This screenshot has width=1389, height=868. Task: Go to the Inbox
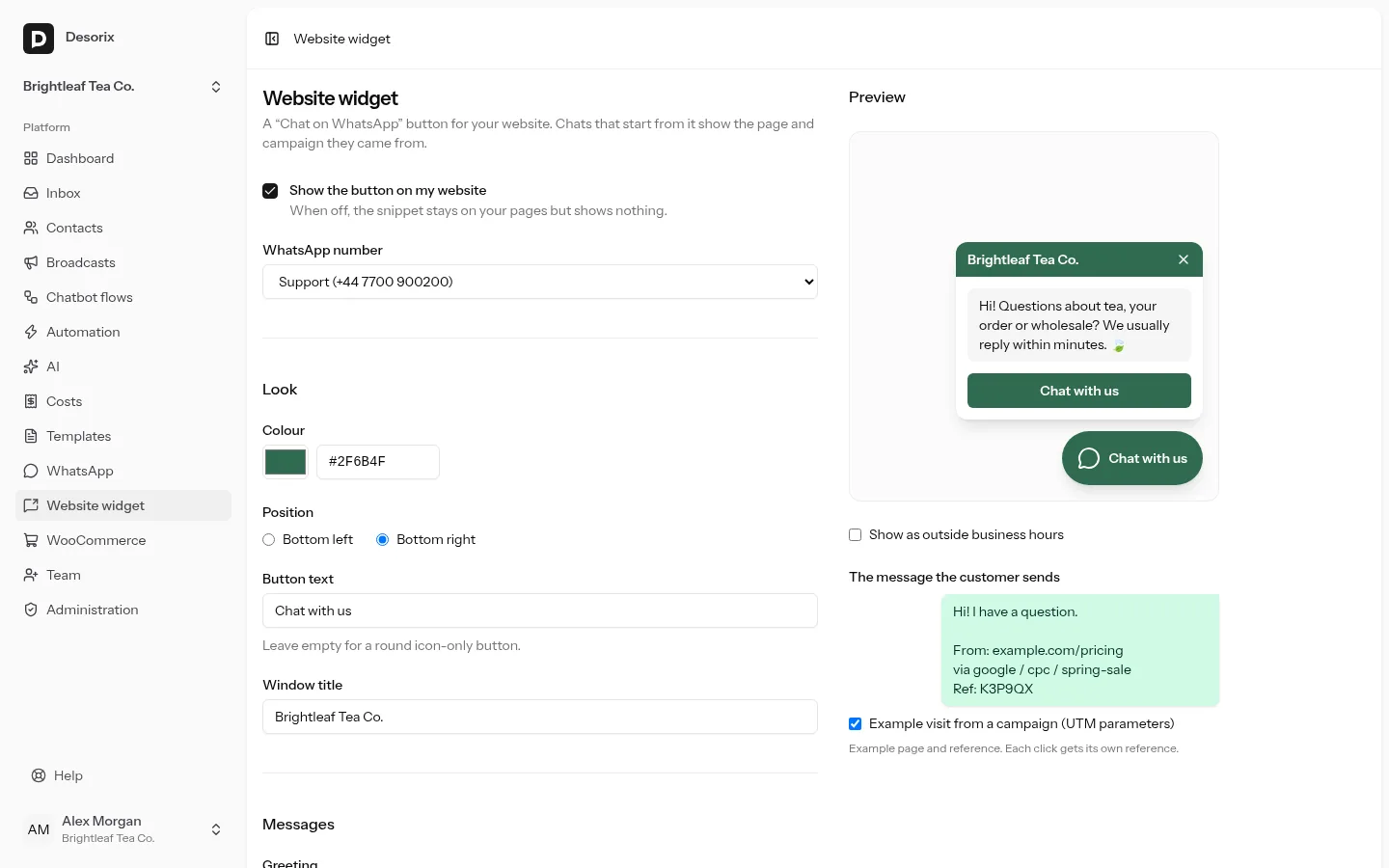pos(123,193)
